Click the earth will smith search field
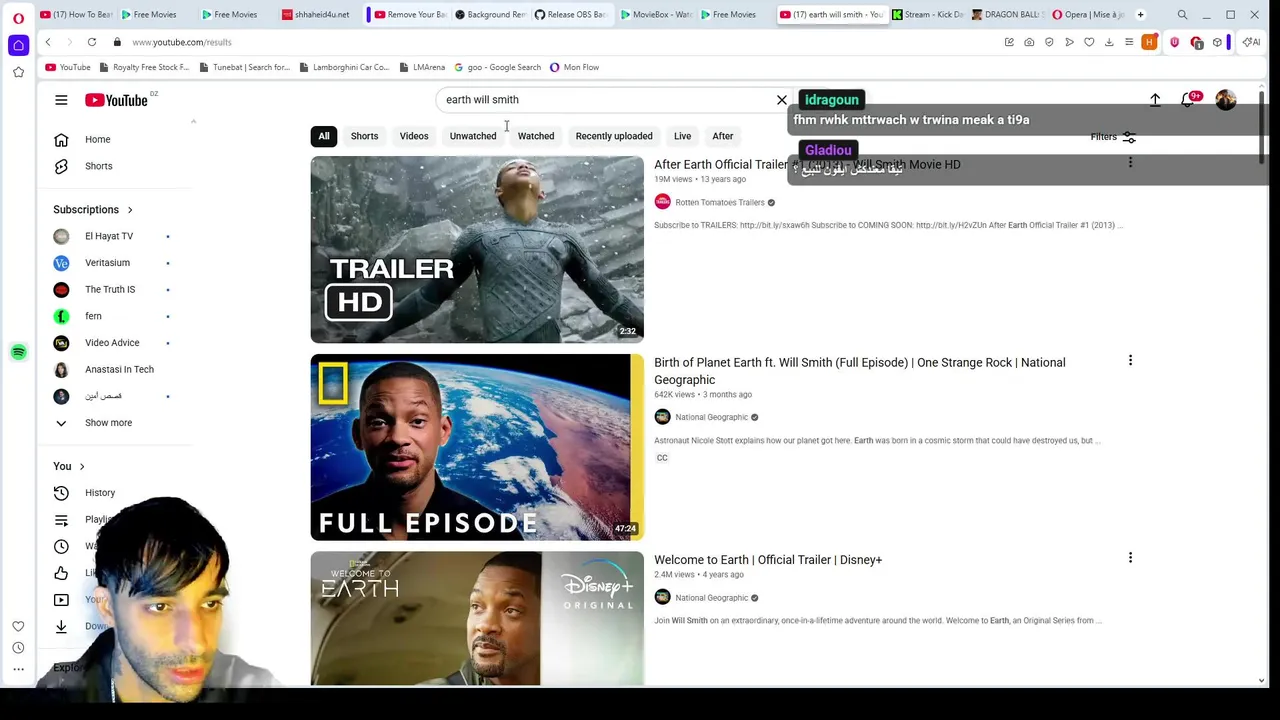Screen dimensions: 1280x720 [x=606, y=100]
